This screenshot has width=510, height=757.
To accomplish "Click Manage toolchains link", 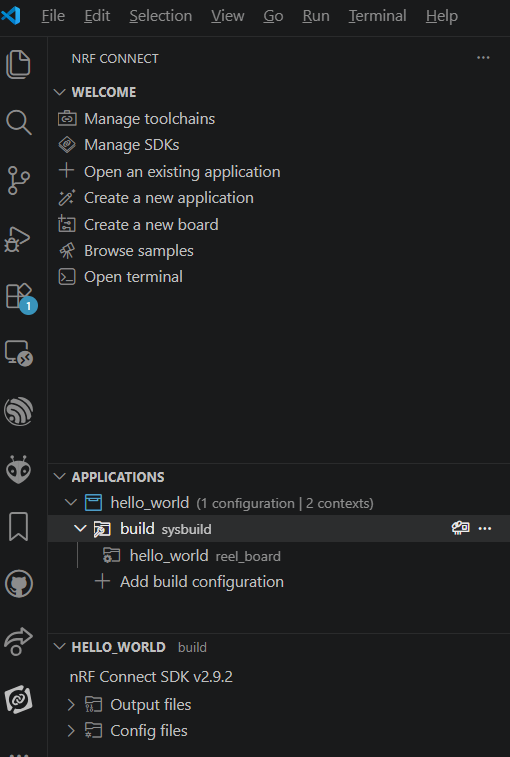I will click(x=149, y=118).
